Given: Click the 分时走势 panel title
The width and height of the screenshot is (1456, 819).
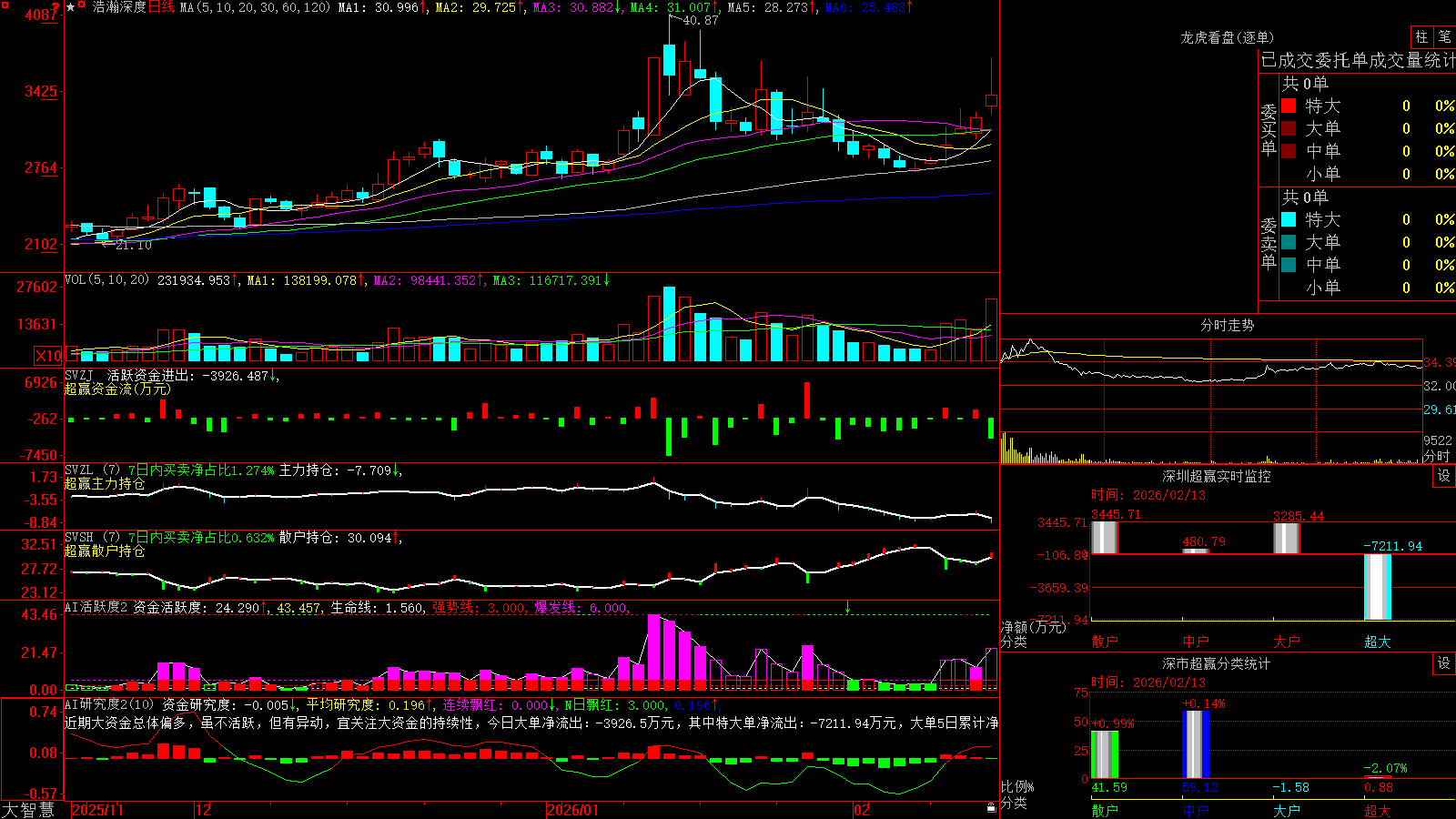Looking at the screenshot, I should [x=1227, y=325].
